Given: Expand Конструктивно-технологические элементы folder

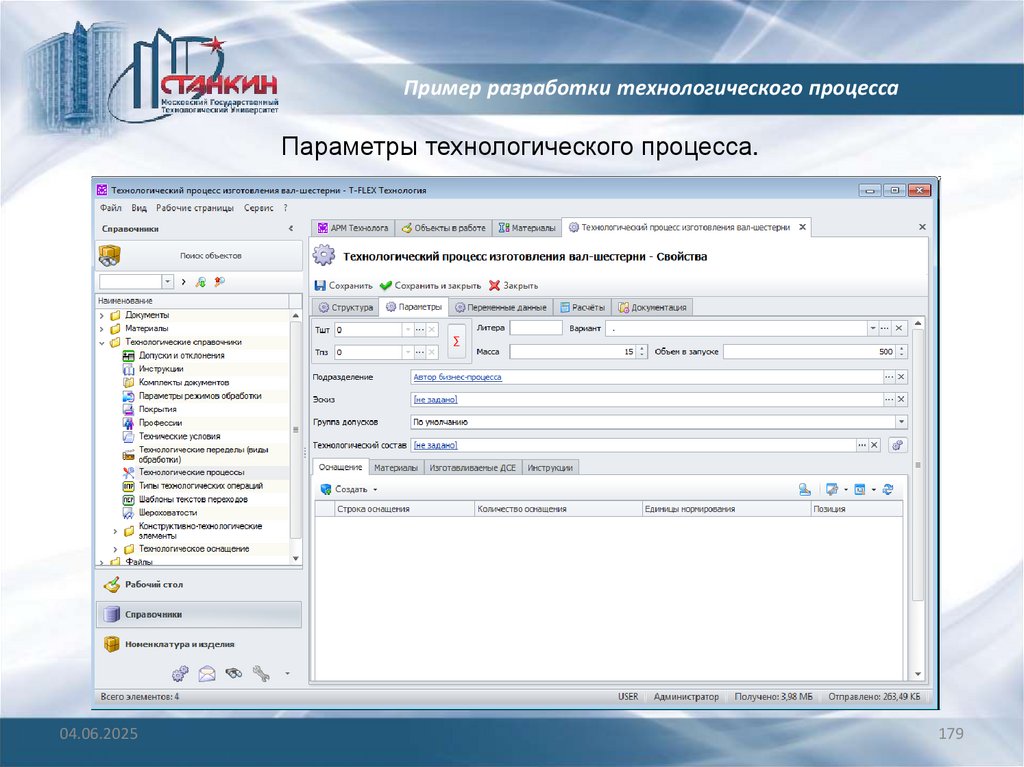Looking at the screenshot, I should pyautogui.click(x=116, y=531).
